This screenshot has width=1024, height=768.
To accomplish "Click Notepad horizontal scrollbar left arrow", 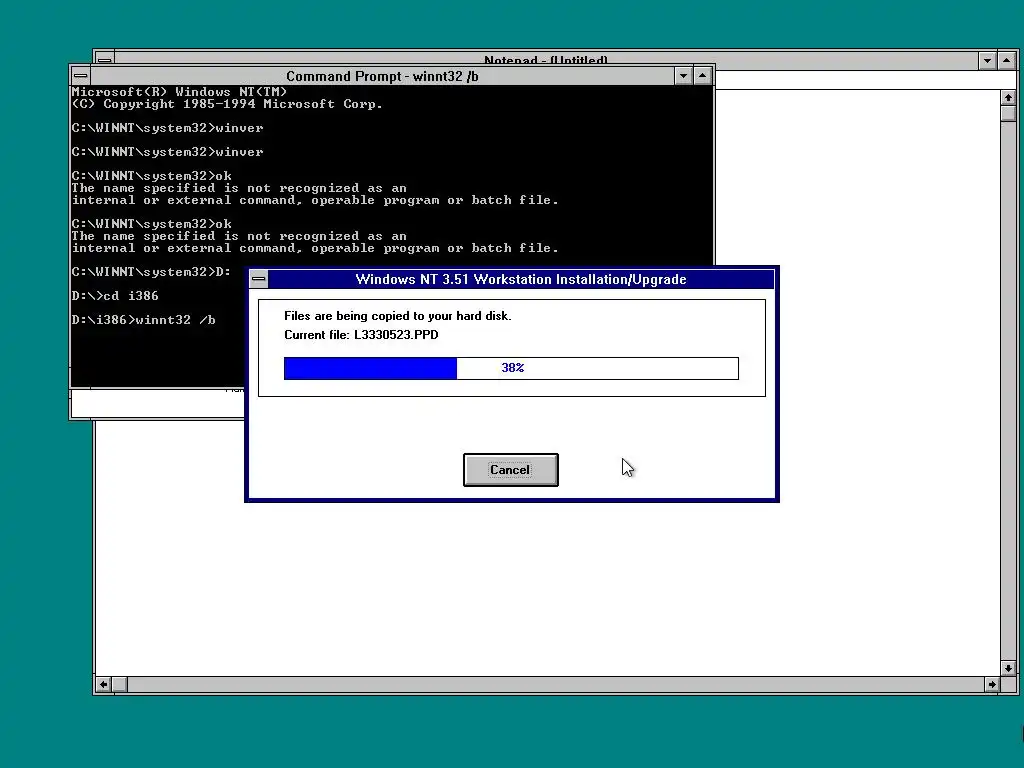I will 103,684.
